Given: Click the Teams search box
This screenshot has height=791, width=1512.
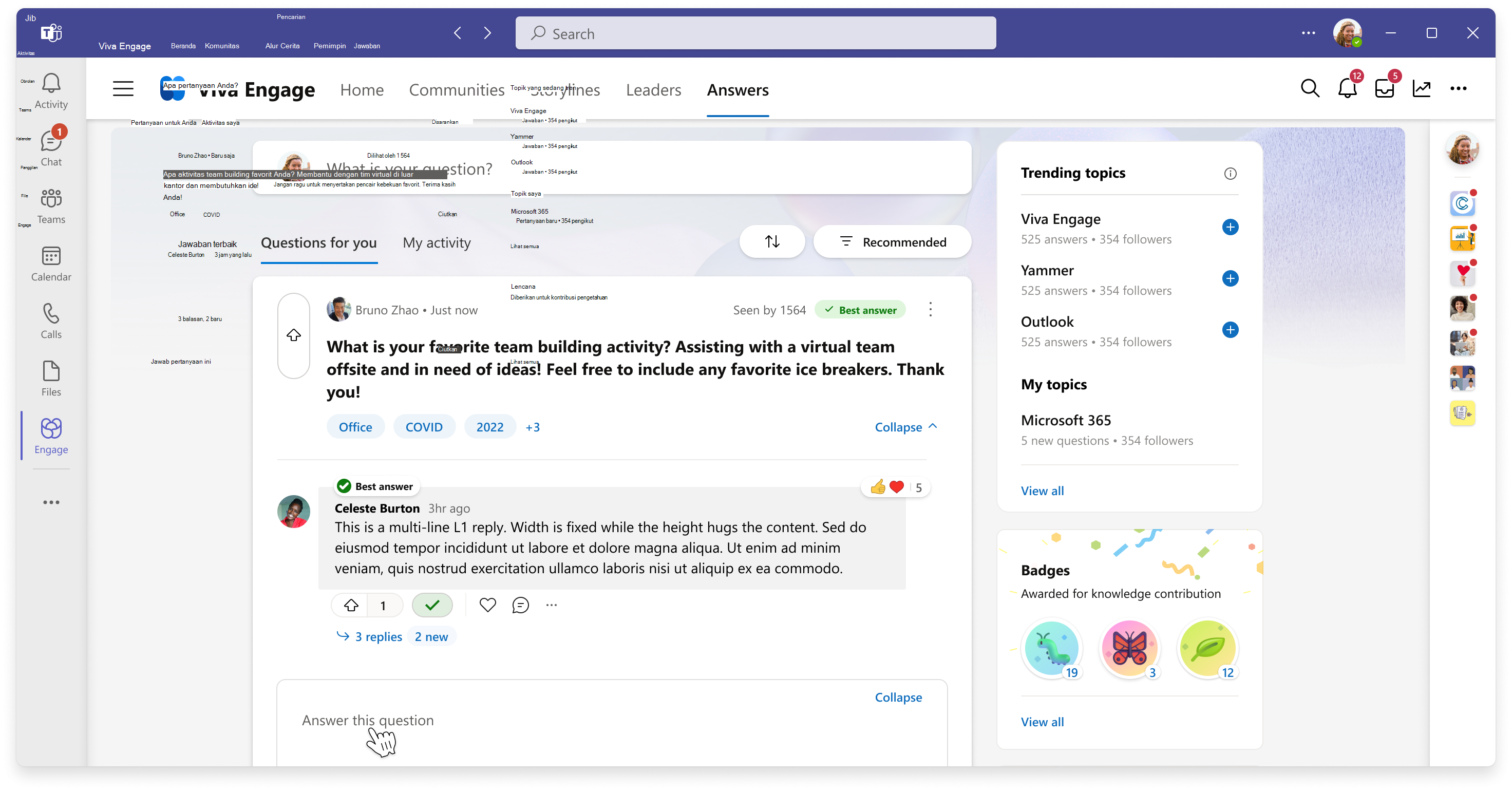Looking at the screenshot, I should click(x=755, y=33).
